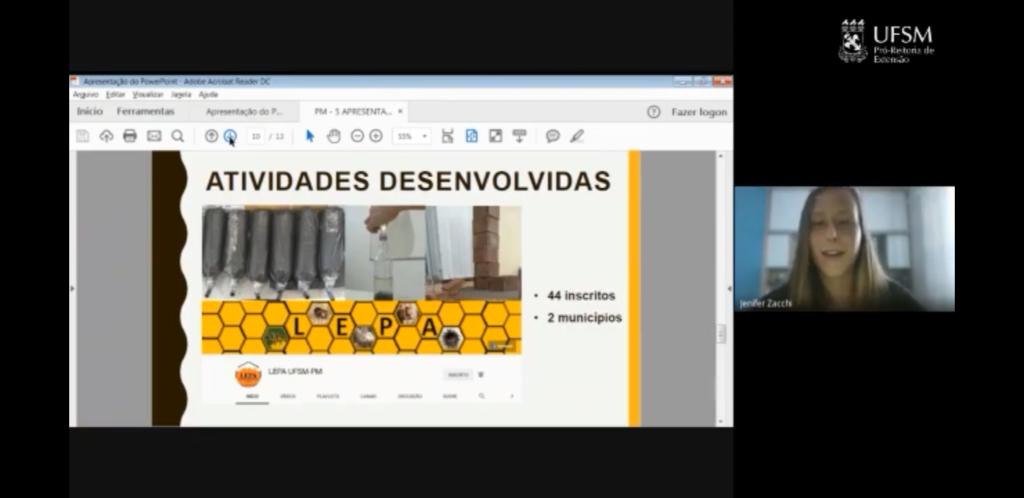Open the Visualizar menu

pos(148,94)
